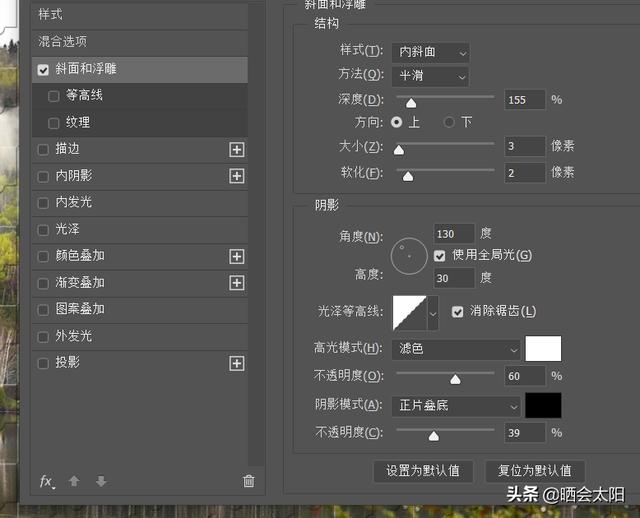Enable the 光泽 checkbox
Screen dimensions: 640x518
point(43,230)
